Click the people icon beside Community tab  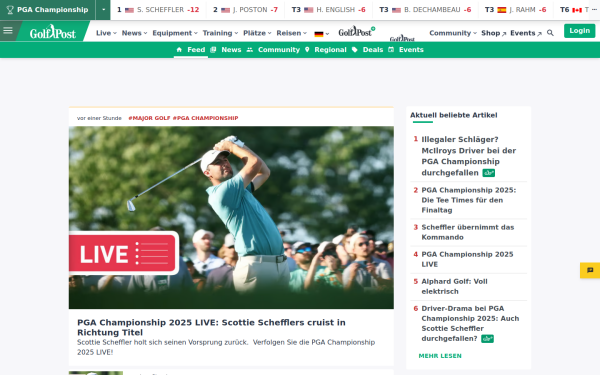(x=250, y=50)
